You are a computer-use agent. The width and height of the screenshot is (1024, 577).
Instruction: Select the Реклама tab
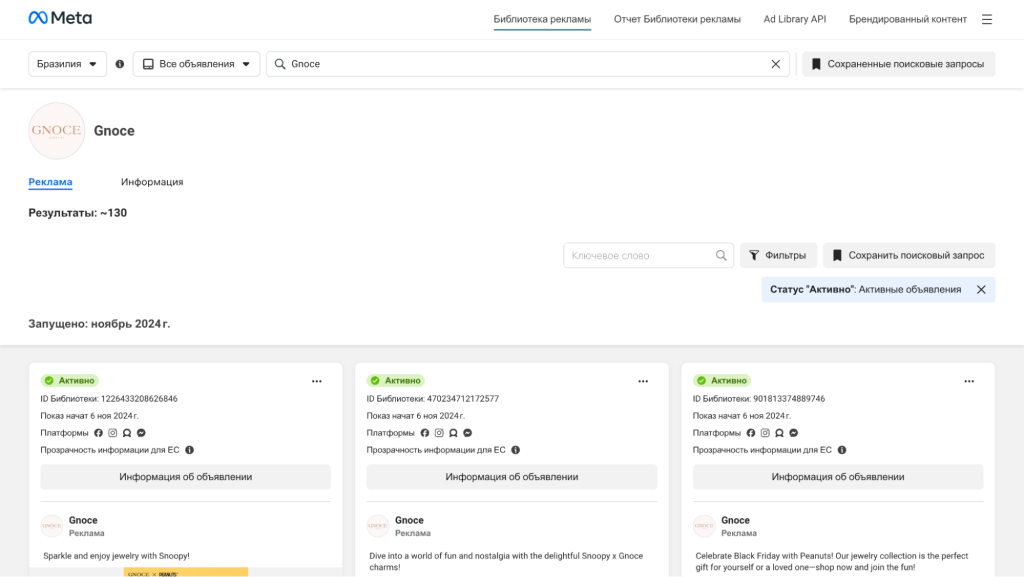click(x=50, y=182)
